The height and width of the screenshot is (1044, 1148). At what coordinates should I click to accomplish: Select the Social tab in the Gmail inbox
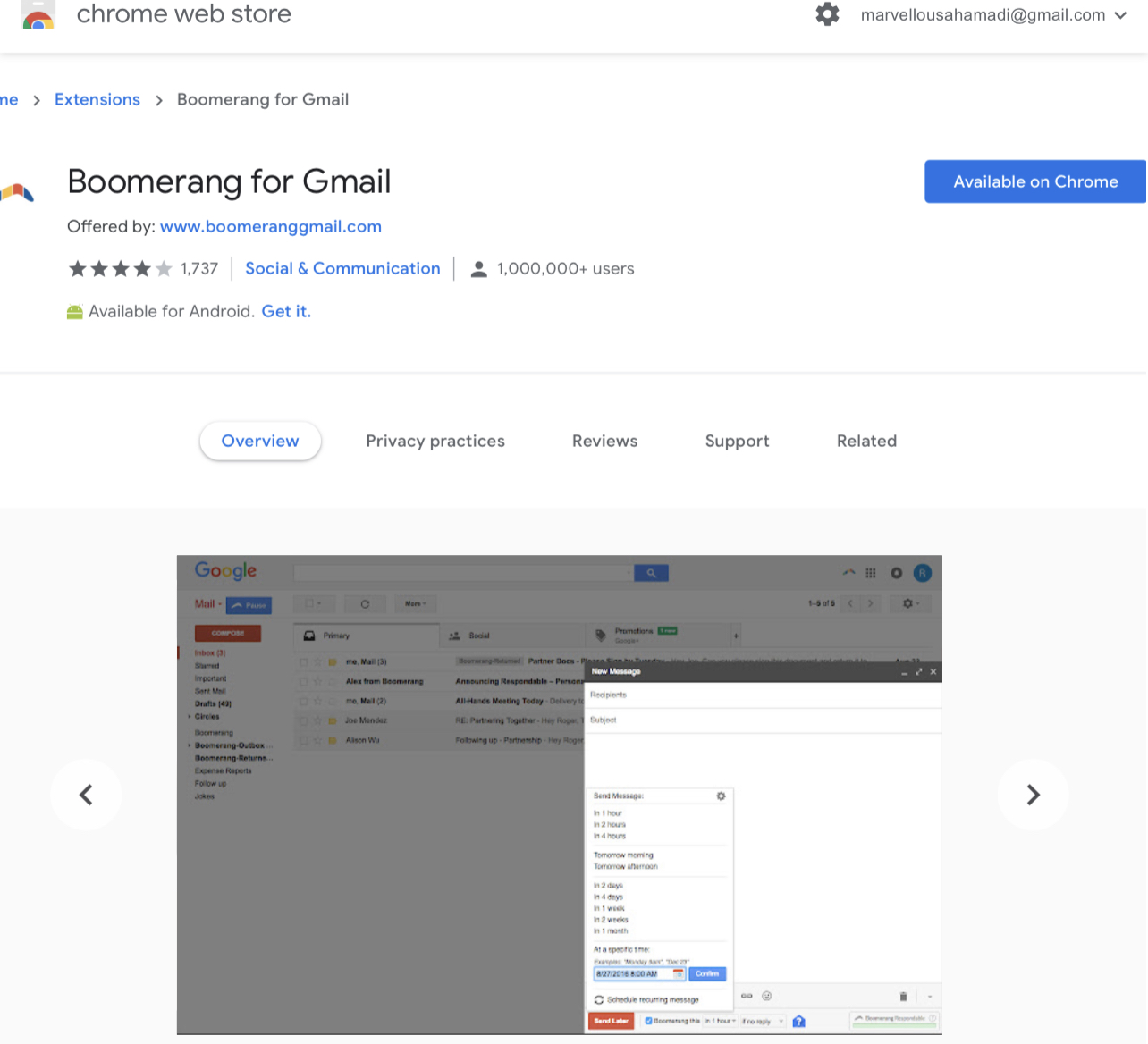481,636
